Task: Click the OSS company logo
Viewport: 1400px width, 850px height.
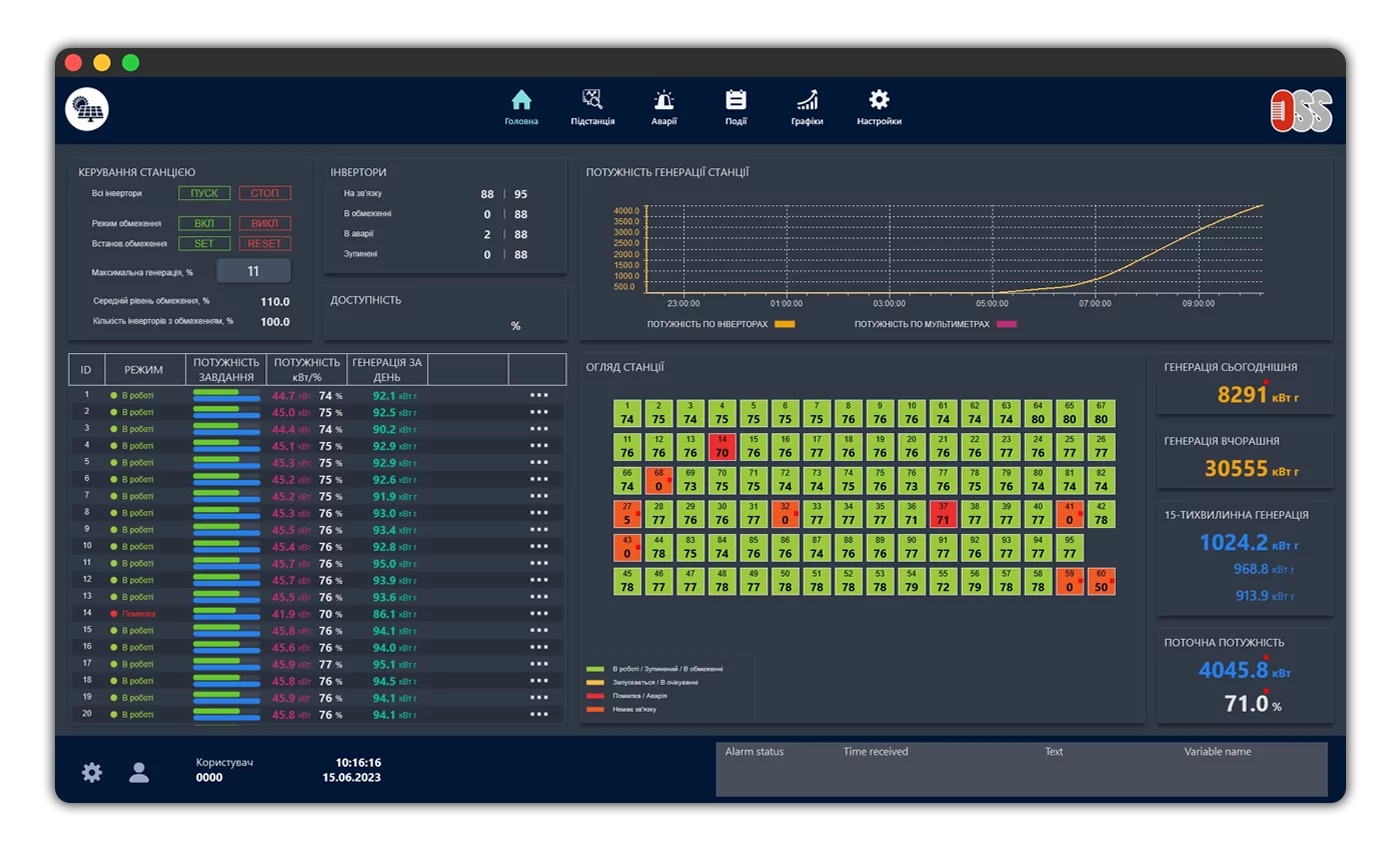Action: (1302, 110)
